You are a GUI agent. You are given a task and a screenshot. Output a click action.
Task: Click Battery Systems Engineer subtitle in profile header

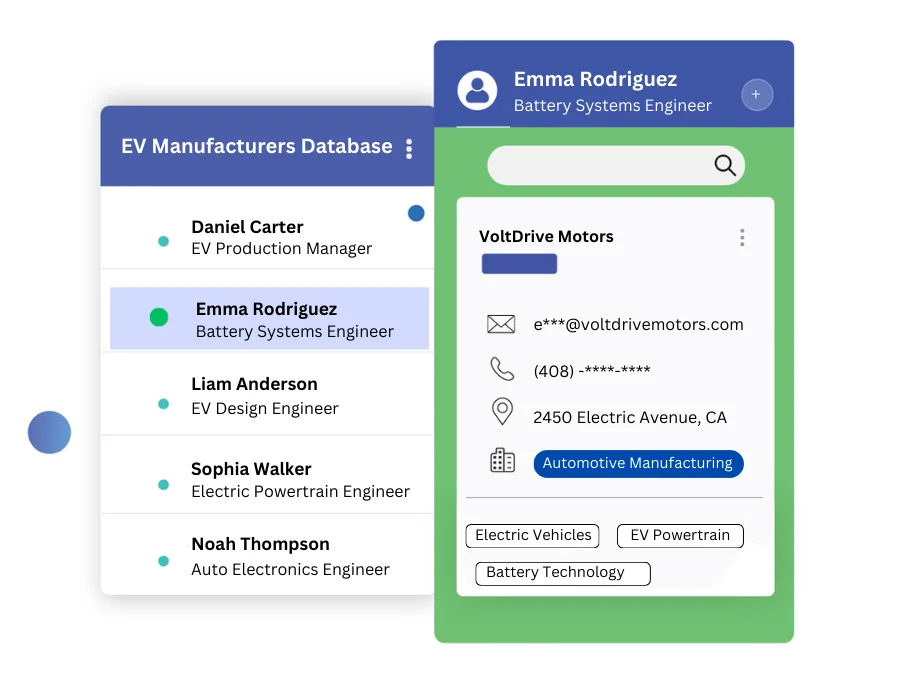tap(612, 106)
